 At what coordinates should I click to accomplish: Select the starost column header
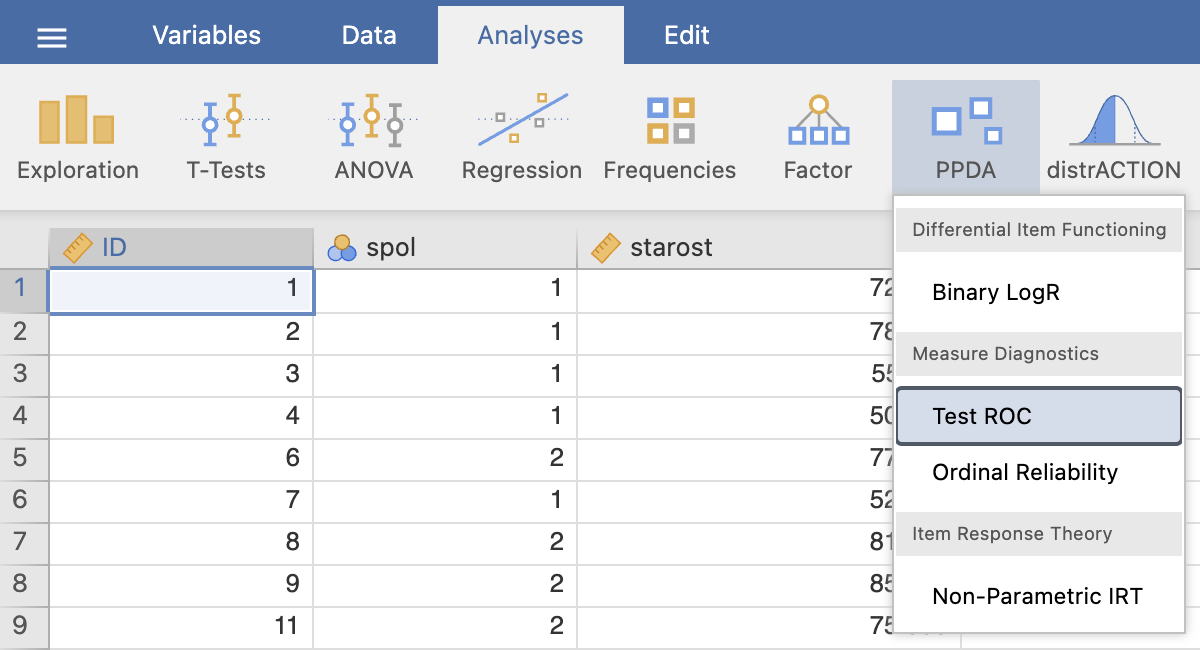pos(735,247)
